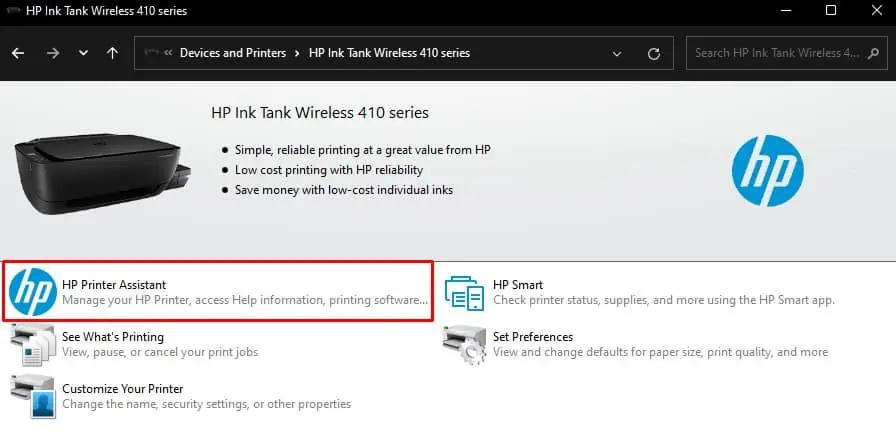
Task: Go forward to next location
Action: tap(52, 53)
